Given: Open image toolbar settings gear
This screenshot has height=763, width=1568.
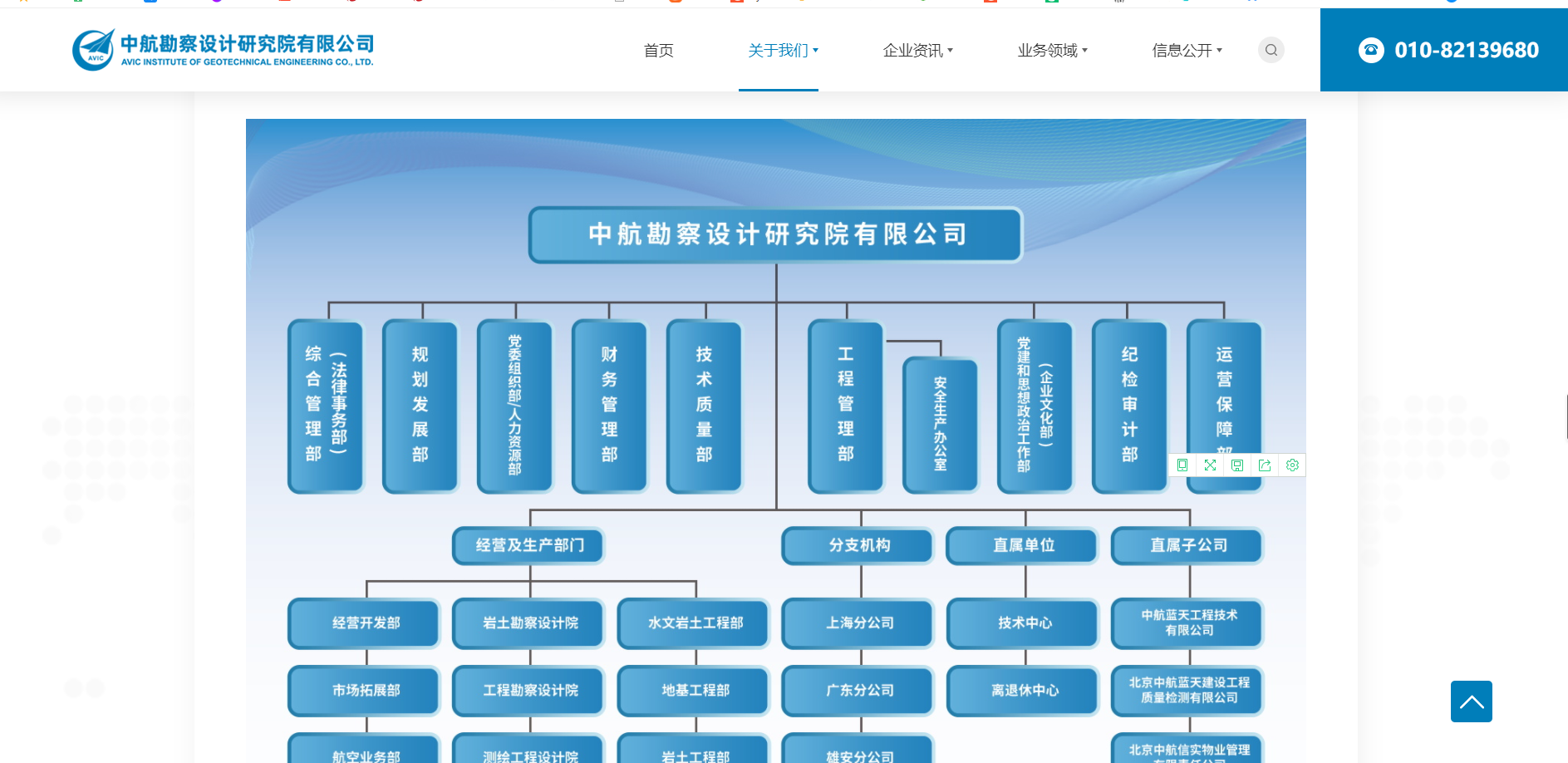Looking at the screenshot, I should 1292,465.
